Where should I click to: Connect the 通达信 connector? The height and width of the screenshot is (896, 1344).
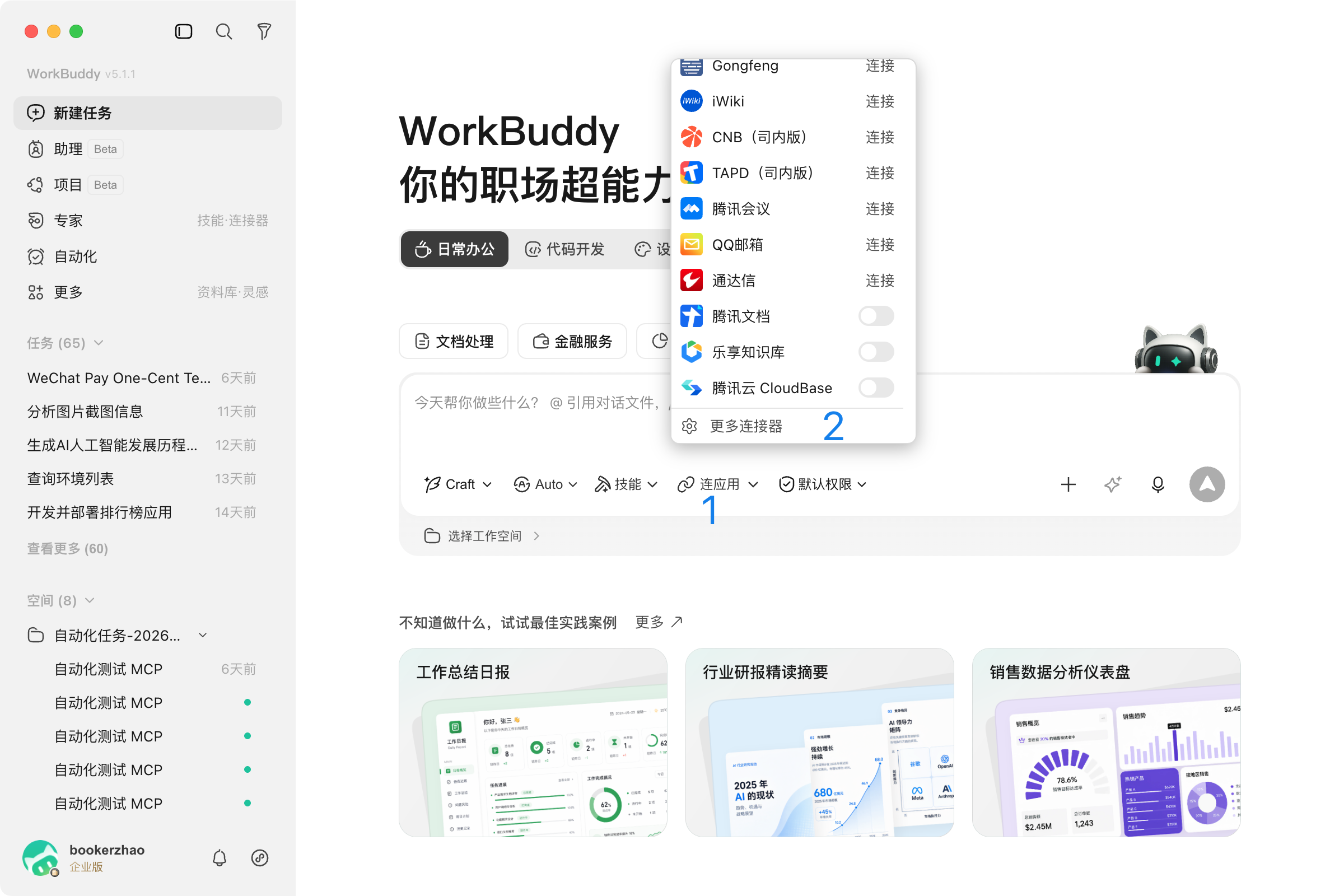[x=880, y=281]
